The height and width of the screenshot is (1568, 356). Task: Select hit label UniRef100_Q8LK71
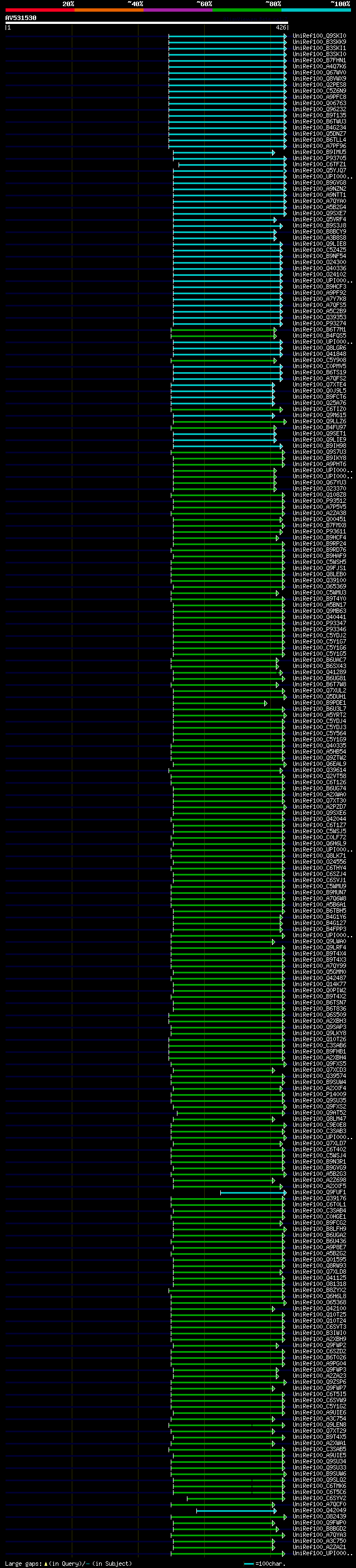[319, 856]
